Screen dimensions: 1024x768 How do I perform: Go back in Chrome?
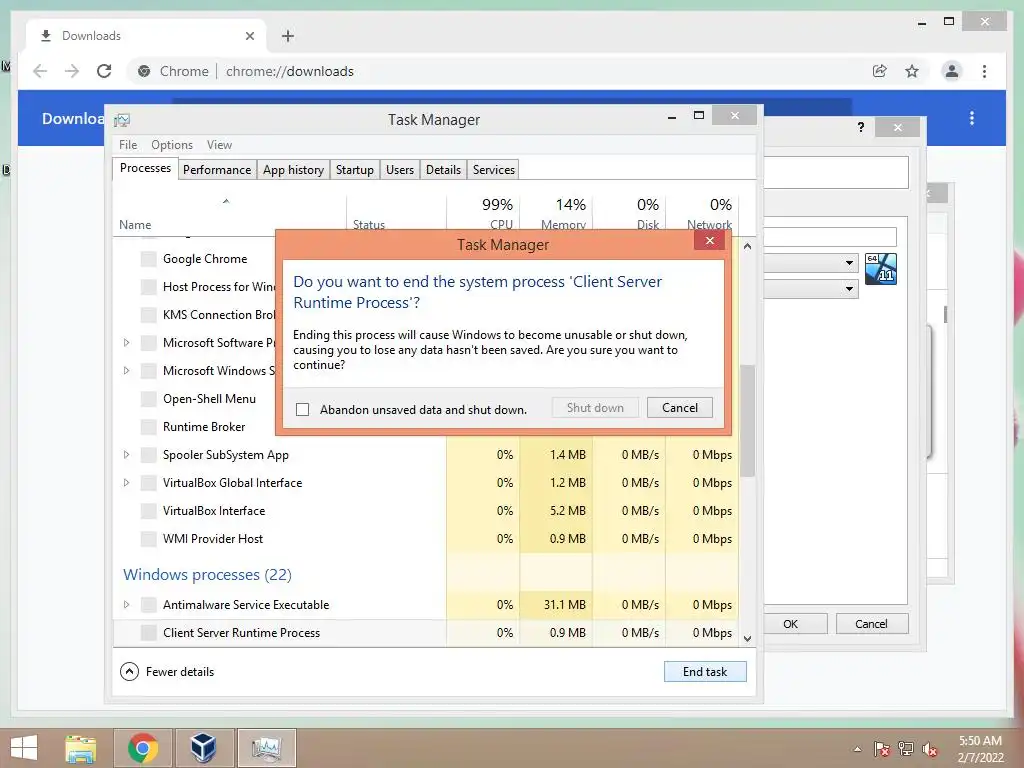coord(40,71)
